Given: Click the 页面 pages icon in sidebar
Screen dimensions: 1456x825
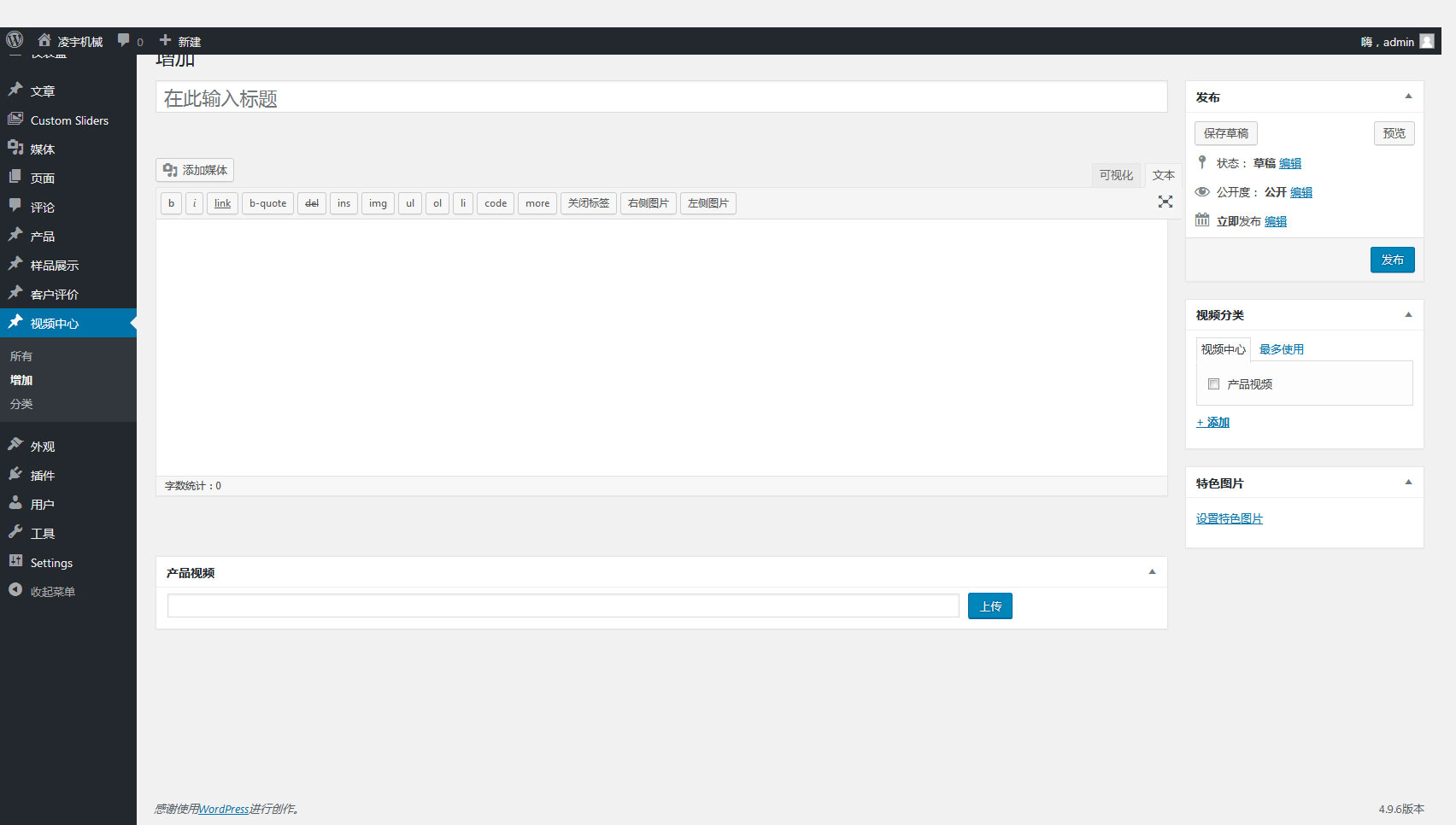Looking at the screenshot, I should (15, 177).
